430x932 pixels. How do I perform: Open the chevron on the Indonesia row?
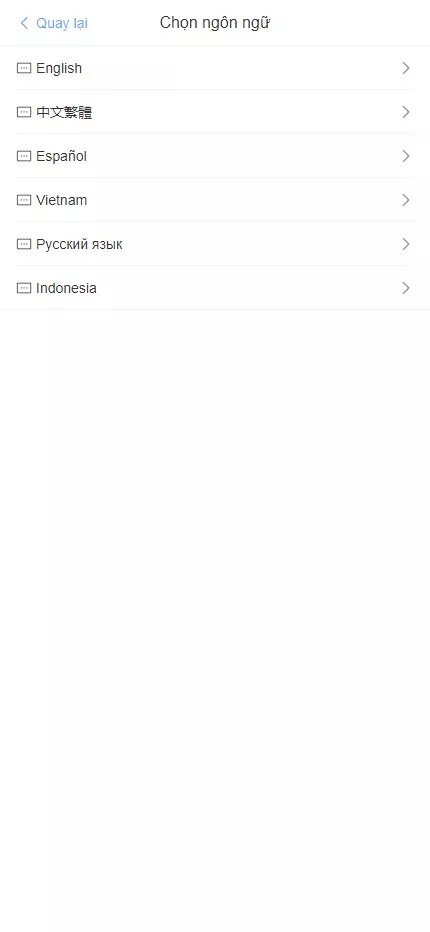406,288
